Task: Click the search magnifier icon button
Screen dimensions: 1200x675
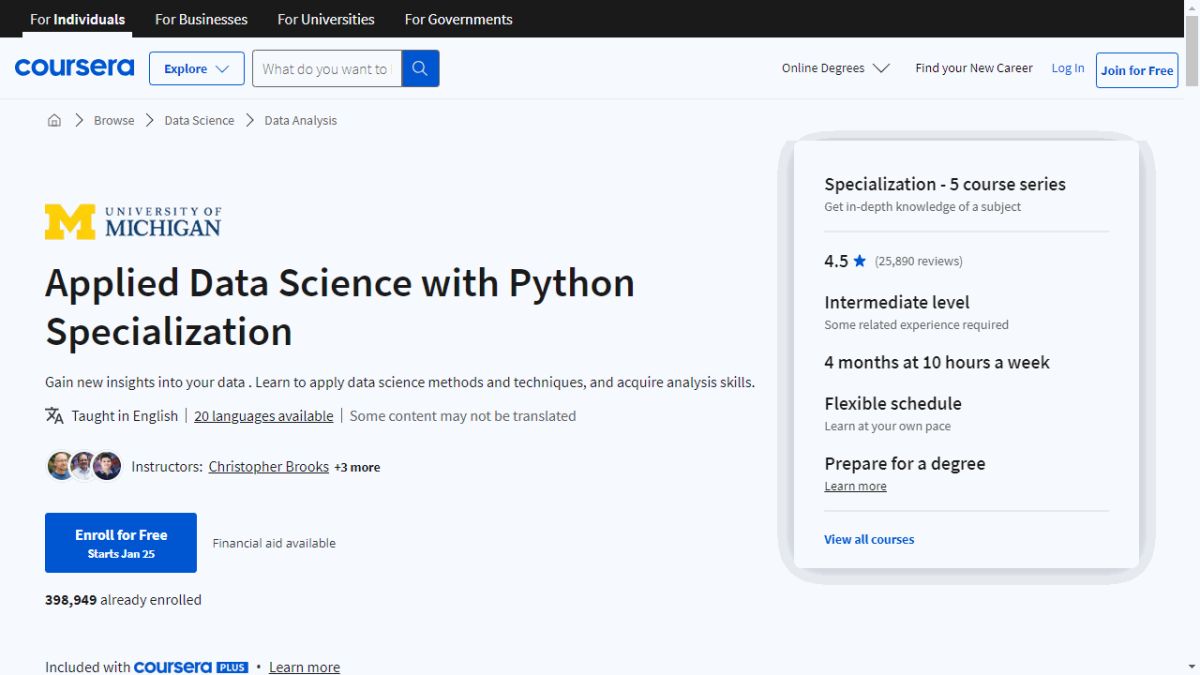Action: tap(420, 69)
